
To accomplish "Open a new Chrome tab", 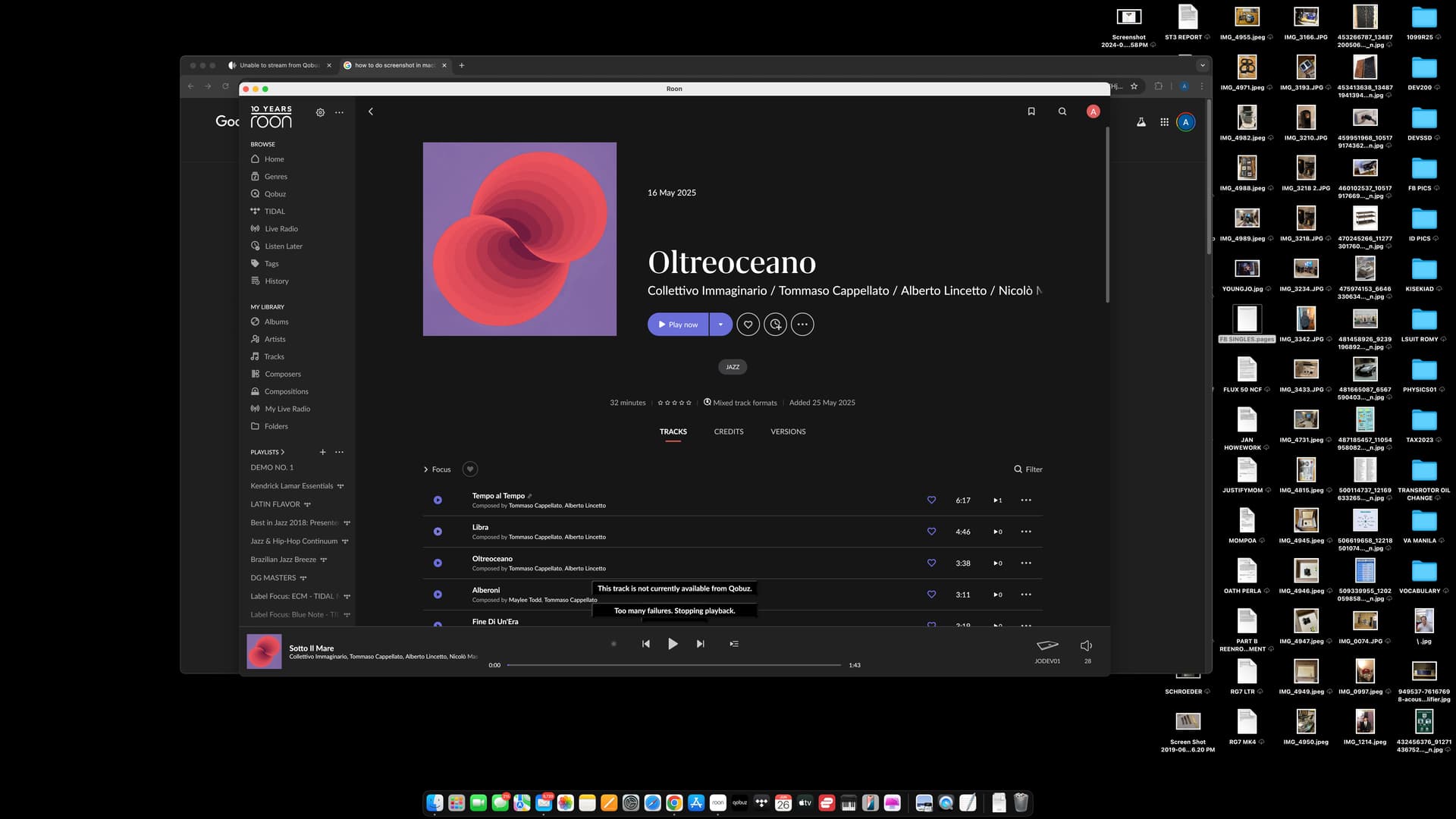I will pos(461,65).
